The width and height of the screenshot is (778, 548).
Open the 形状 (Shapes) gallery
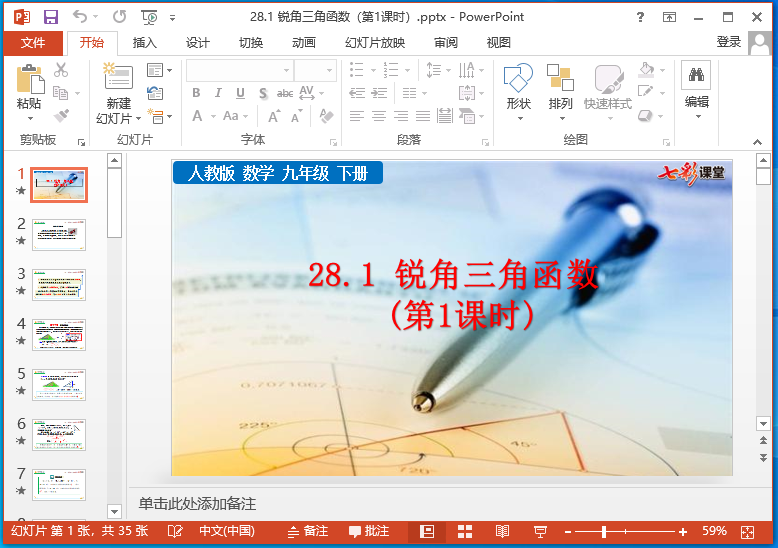coord(519,92)
